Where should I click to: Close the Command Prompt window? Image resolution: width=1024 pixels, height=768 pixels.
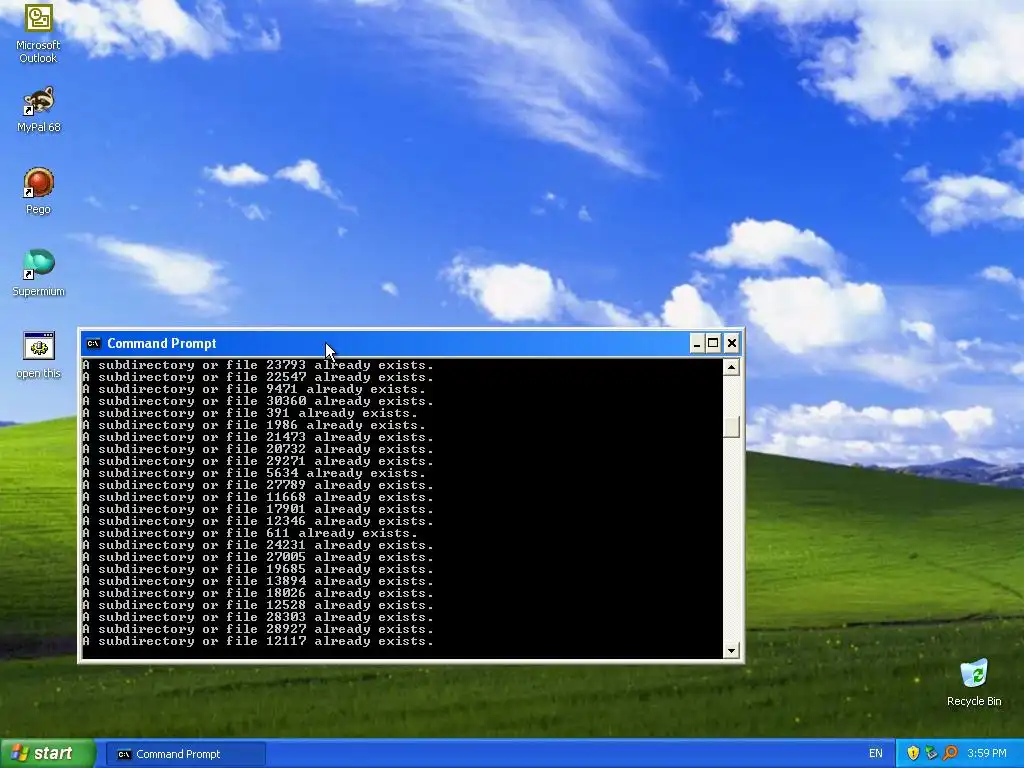click(x=732, y=344)
